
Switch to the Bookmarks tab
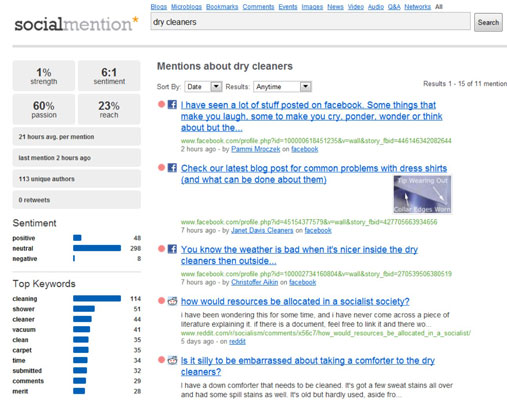(x=222, y=7)
